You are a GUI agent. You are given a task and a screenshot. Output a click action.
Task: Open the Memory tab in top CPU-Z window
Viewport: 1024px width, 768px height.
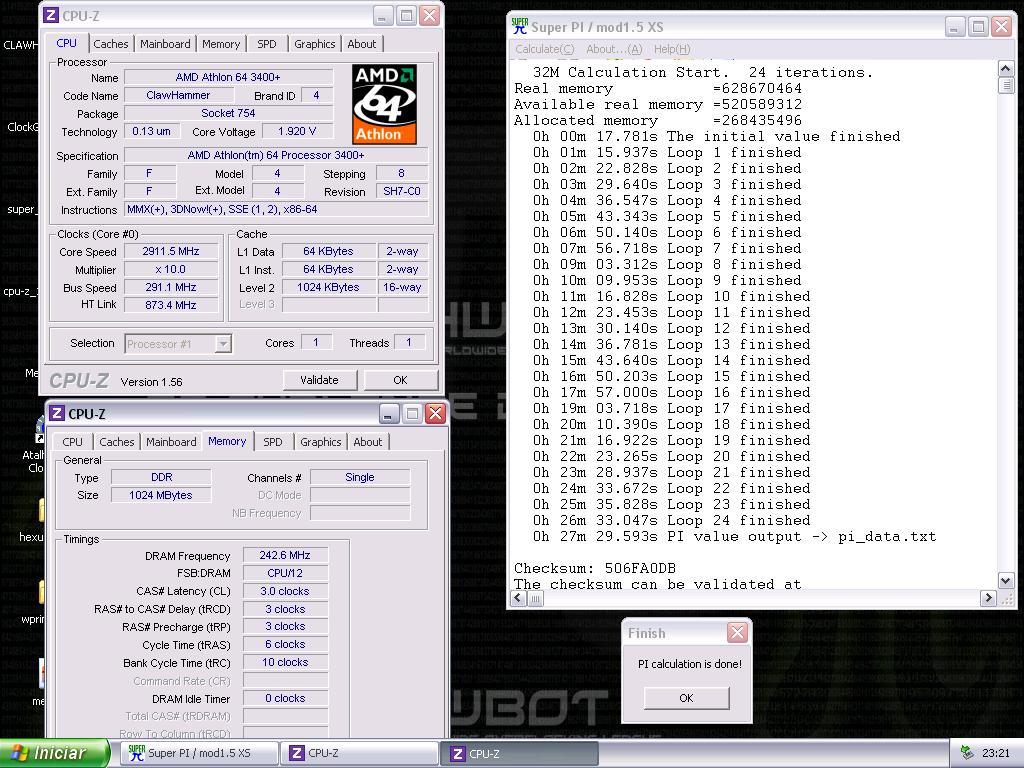coord(221,44)
